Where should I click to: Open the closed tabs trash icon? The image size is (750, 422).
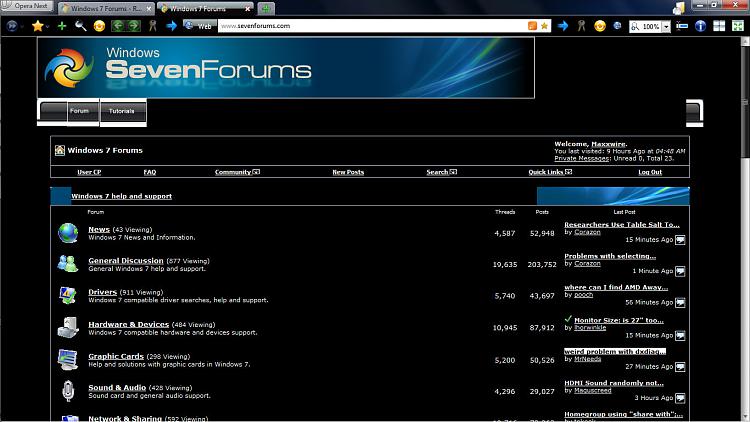coord(679,8)
